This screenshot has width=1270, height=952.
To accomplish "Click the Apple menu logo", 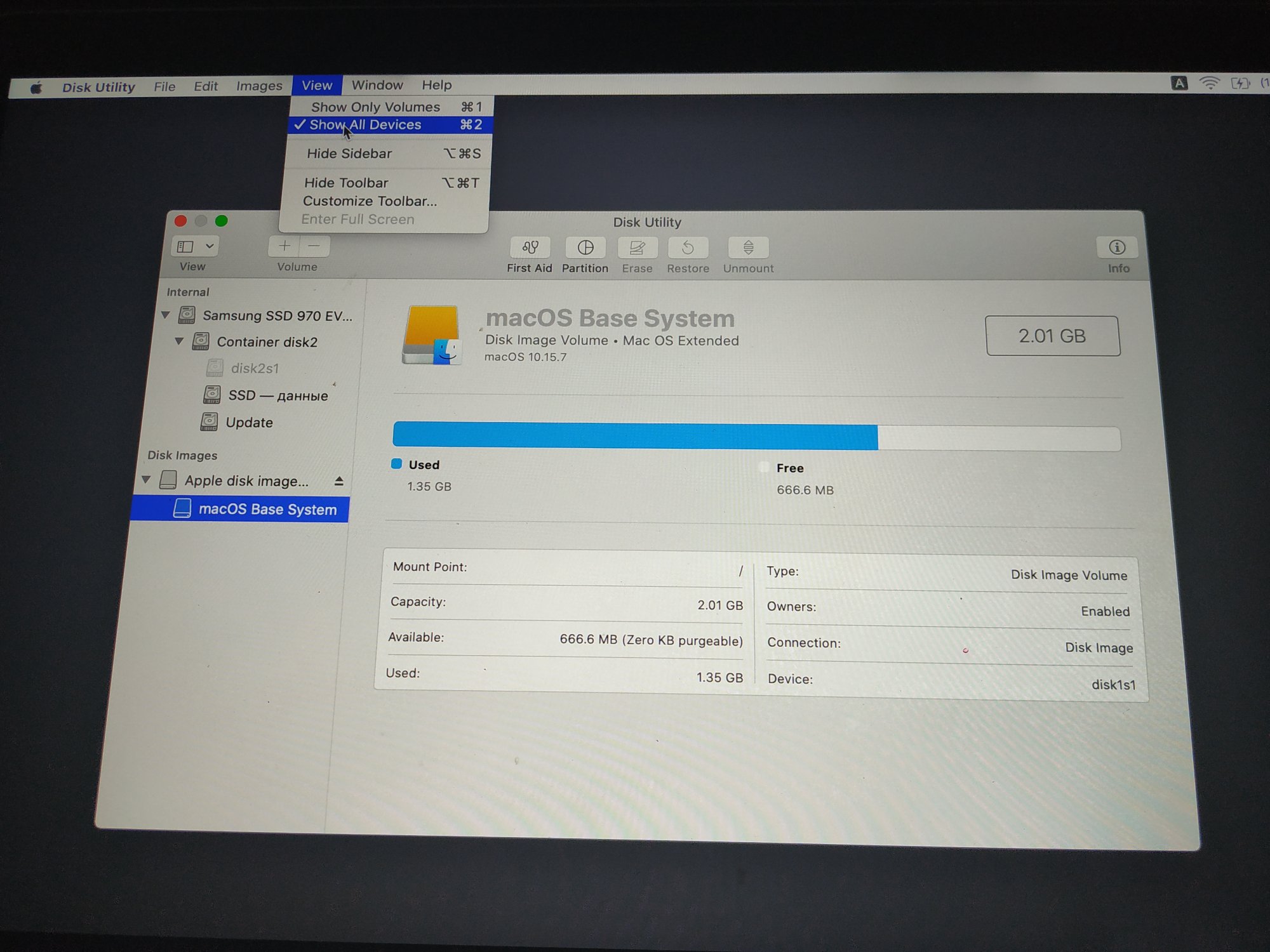I will pos(36,88).
